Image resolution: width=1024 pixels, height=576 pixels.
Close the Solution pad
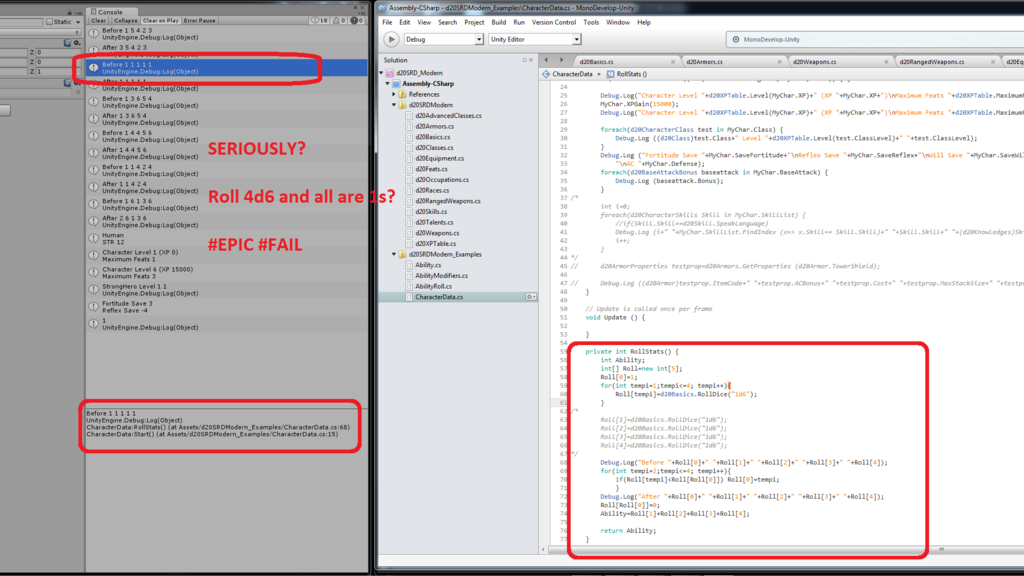pos(531,60)
